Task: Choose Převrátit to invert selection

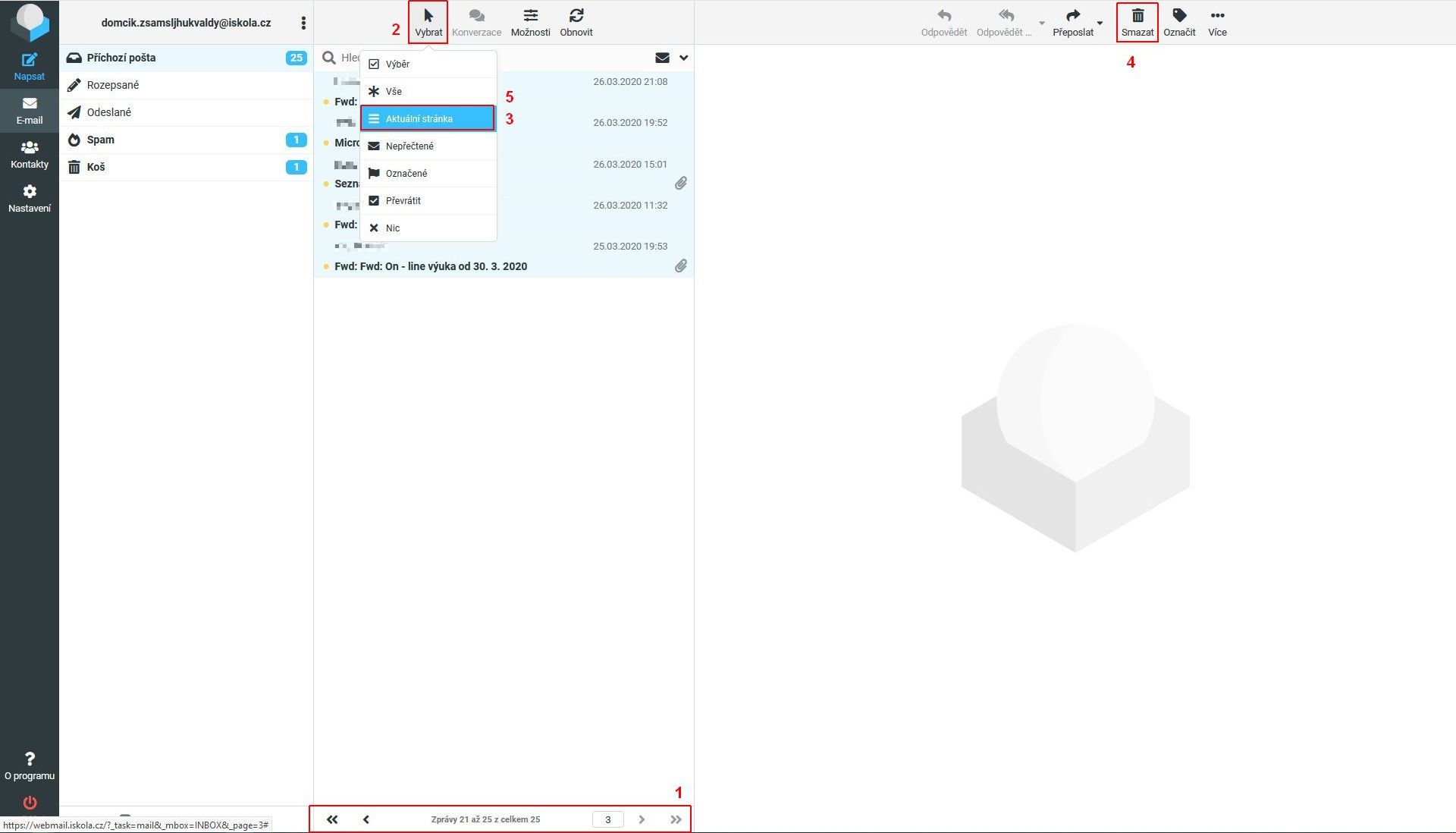Action: click(428, 200)
